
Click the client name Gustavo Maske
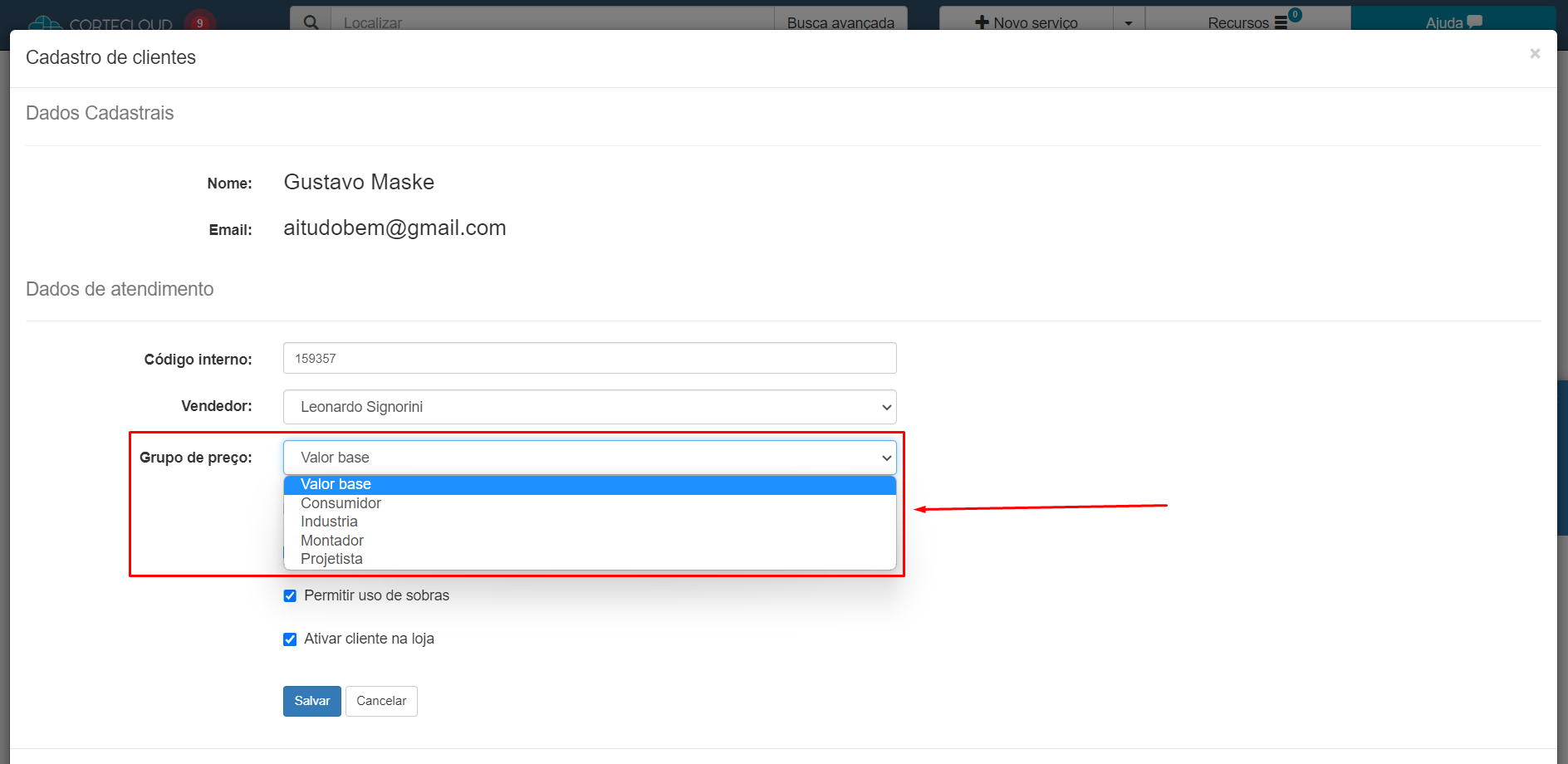pyautogui.click(x=359, y=182)
